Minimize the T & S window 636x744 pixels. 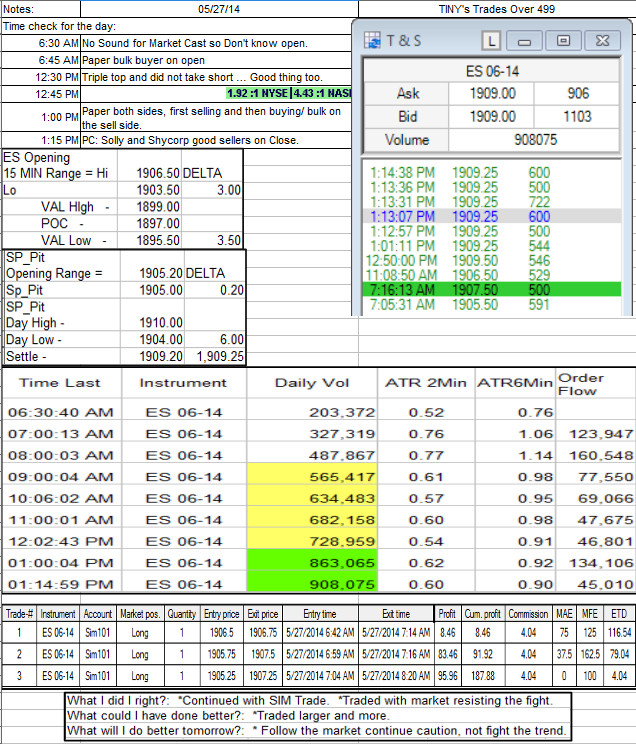(524, 41)
